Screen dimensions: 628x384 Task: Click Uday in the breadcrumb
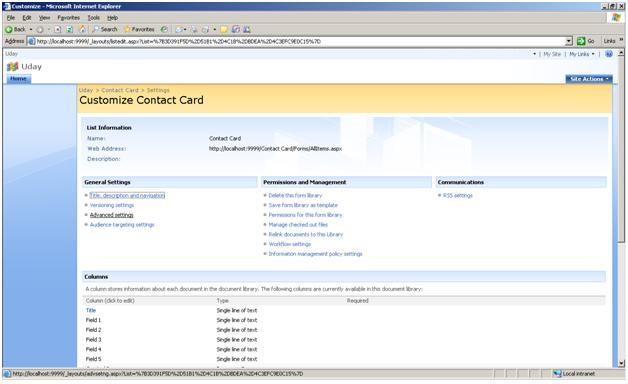coord(86,90)
